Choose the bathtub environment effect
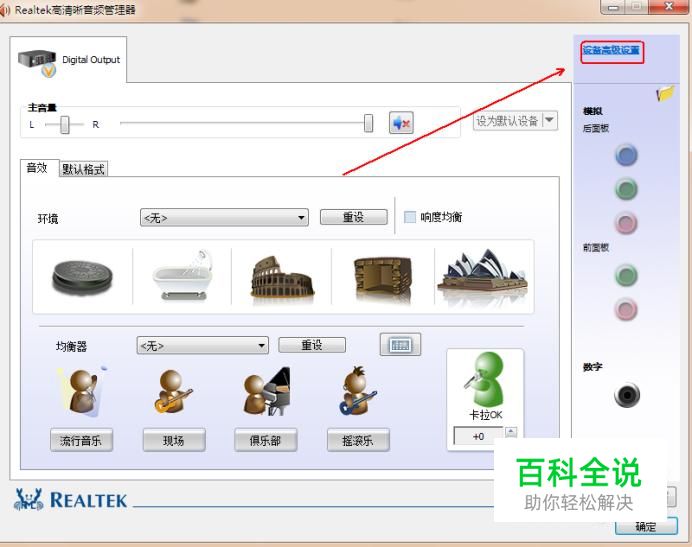Image resolution: width=692 pixels, height=547 pixels. (182, 275)
